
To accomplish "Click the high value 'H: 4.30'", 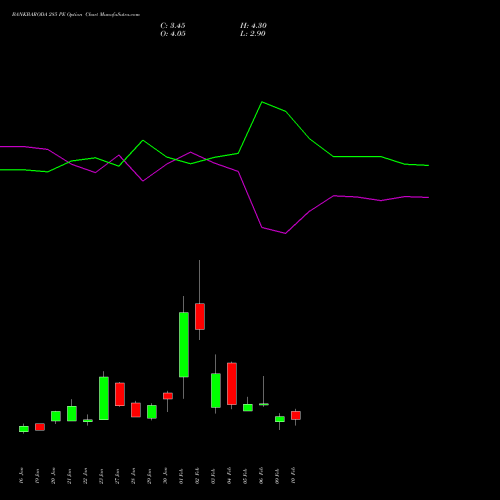I will point(253,26).
